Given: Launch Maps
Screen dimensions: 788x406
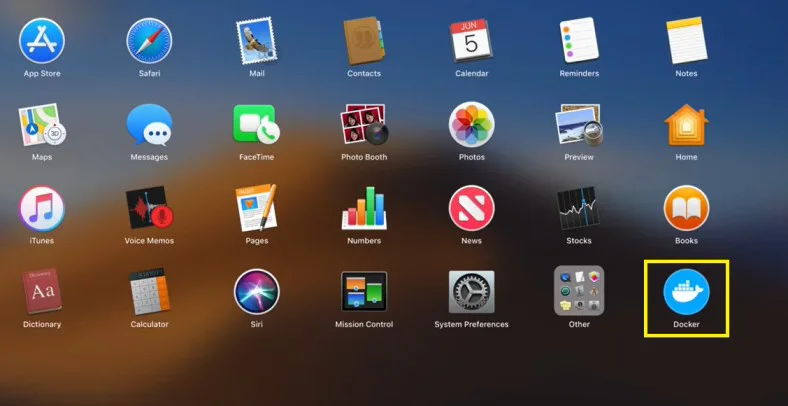Looking at the screenshot, I should coord(42,125).
